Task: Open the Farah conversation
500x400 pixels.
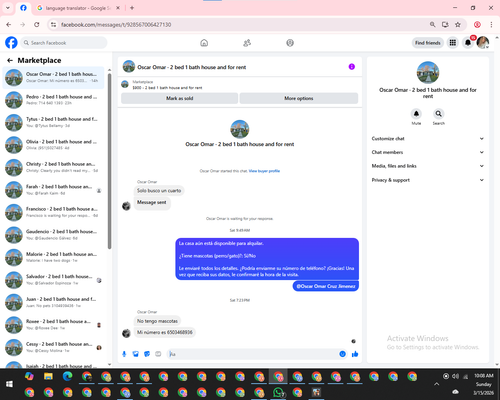Action: [53, 190]
